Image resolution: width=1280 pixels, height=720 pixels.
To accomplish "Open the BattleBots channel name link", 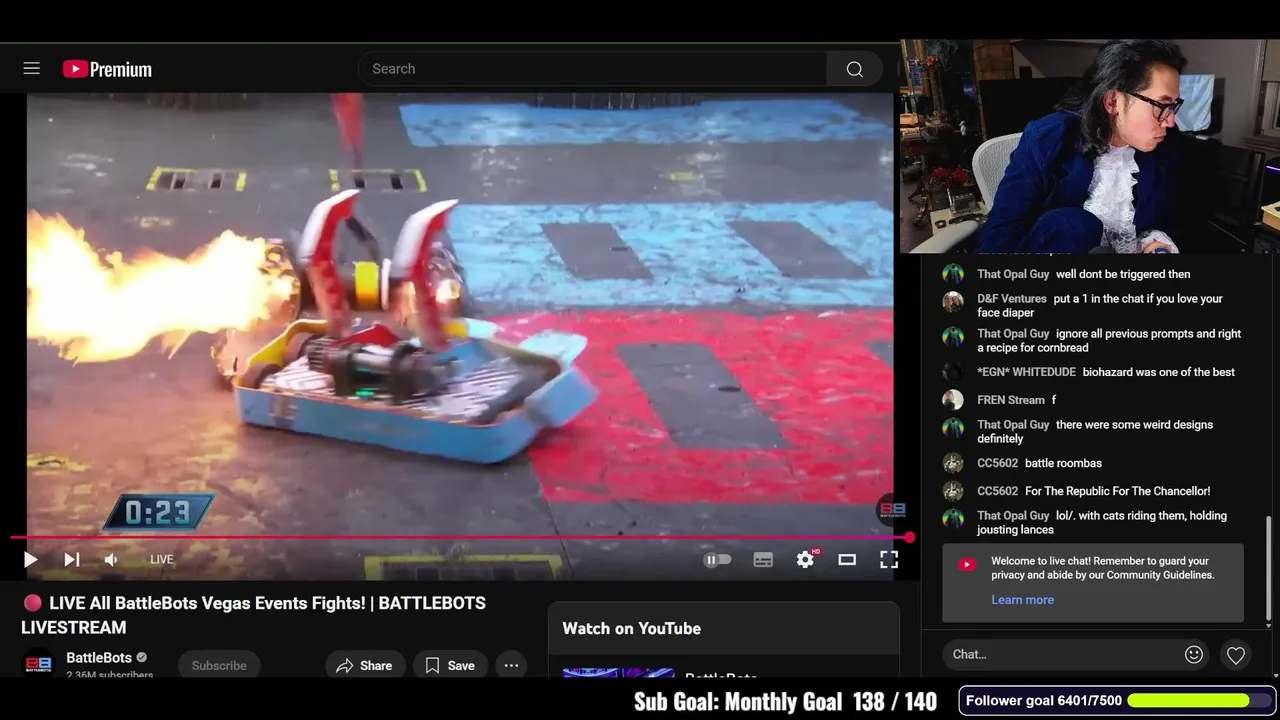I will point(99,658).
